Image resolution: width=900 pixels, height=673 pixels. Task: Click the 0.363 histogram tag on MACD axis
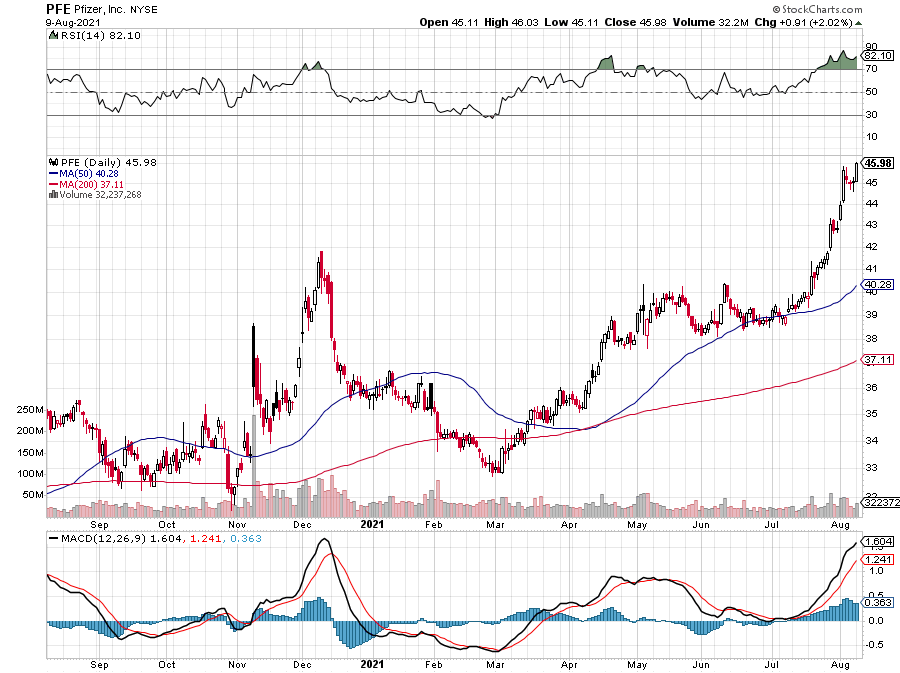tap(878, 602)
